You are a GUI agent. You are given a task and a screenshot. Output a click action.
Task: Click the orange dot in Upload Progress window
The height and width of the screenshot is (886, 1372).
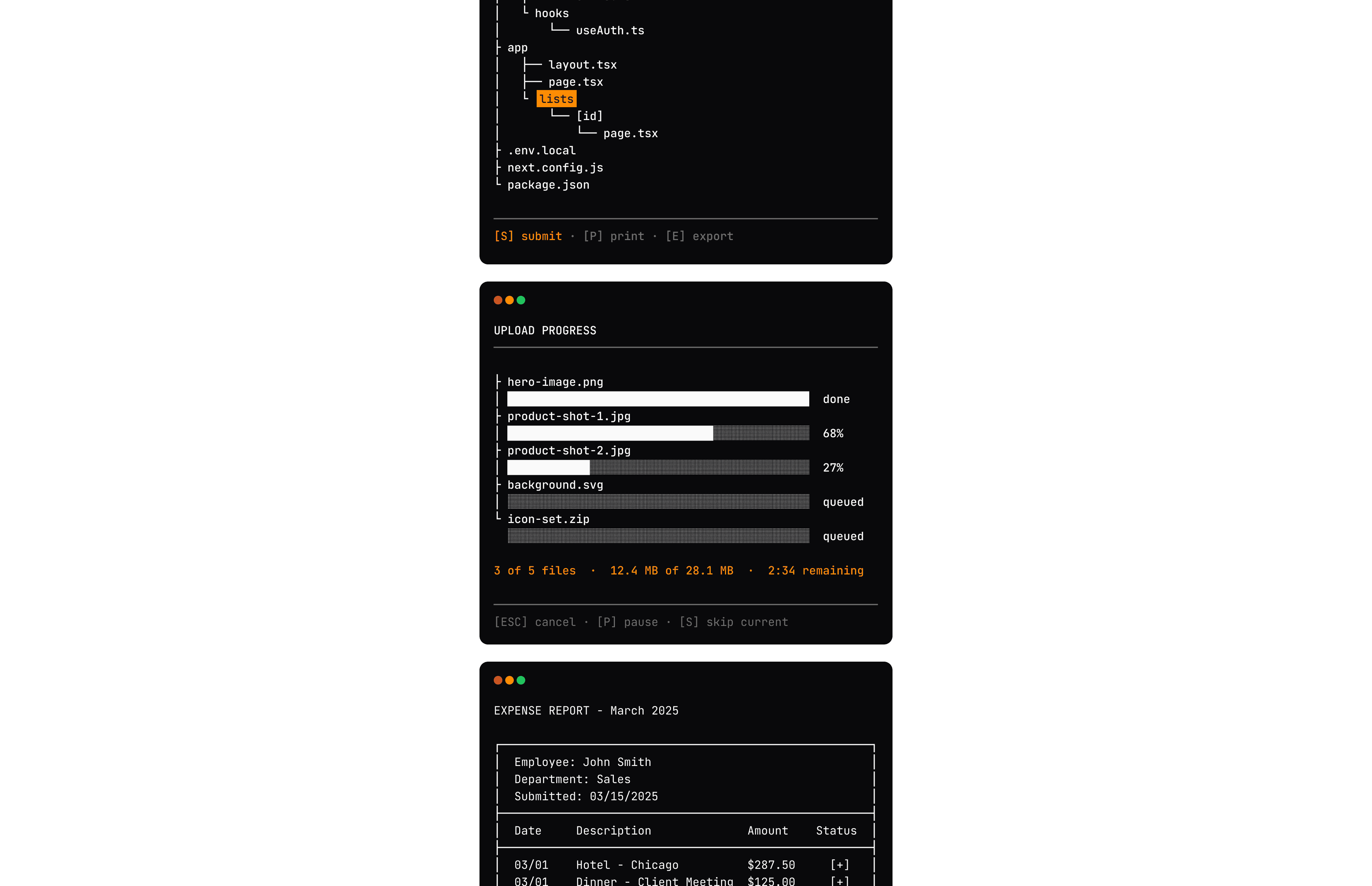(x=509, y=300)
